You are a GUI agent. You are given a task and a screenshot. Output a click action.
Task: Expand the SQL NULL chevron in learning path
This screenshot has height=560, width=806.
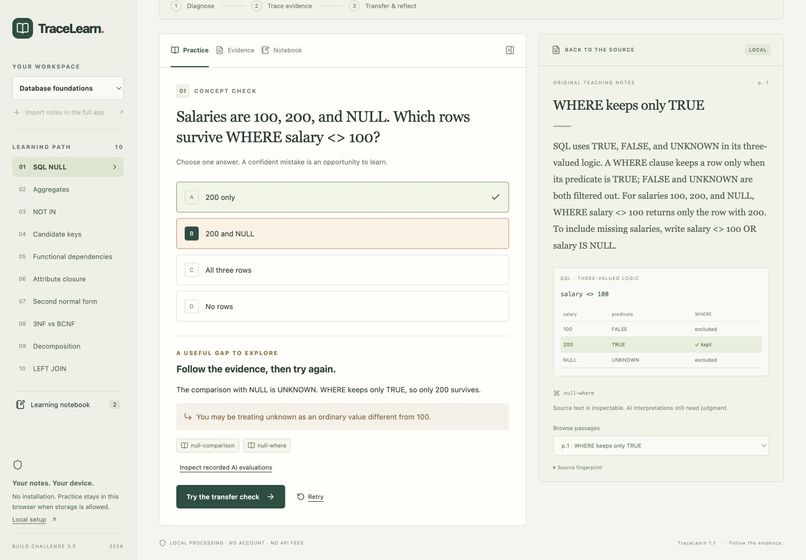pyautogui.click(x=115, y=167)
